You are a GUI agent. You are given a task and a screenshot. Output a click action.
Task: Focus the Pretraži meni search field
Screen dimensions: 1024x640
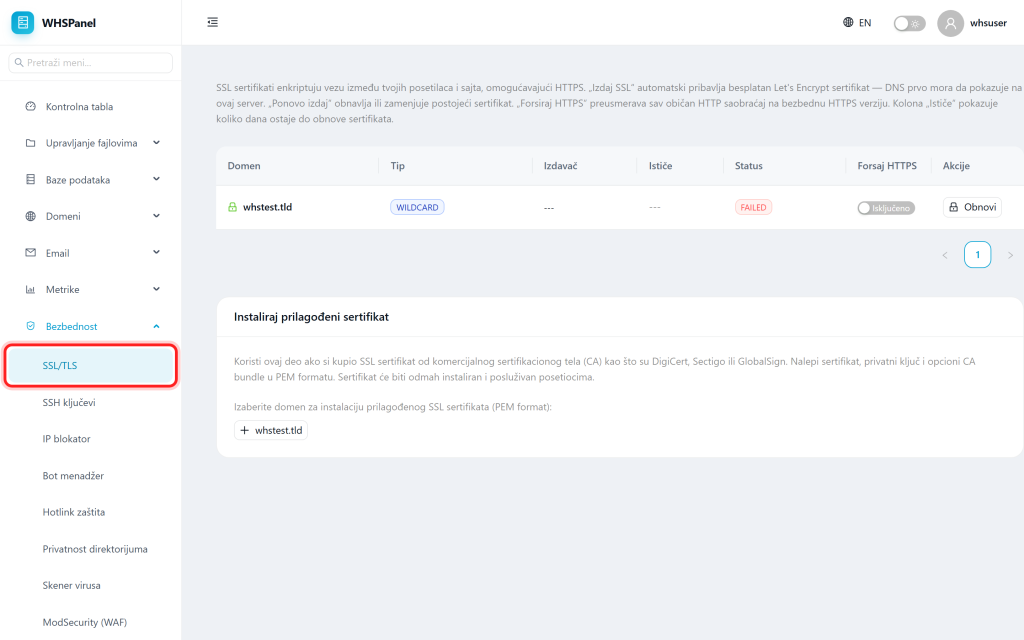(x=91, y=63)
